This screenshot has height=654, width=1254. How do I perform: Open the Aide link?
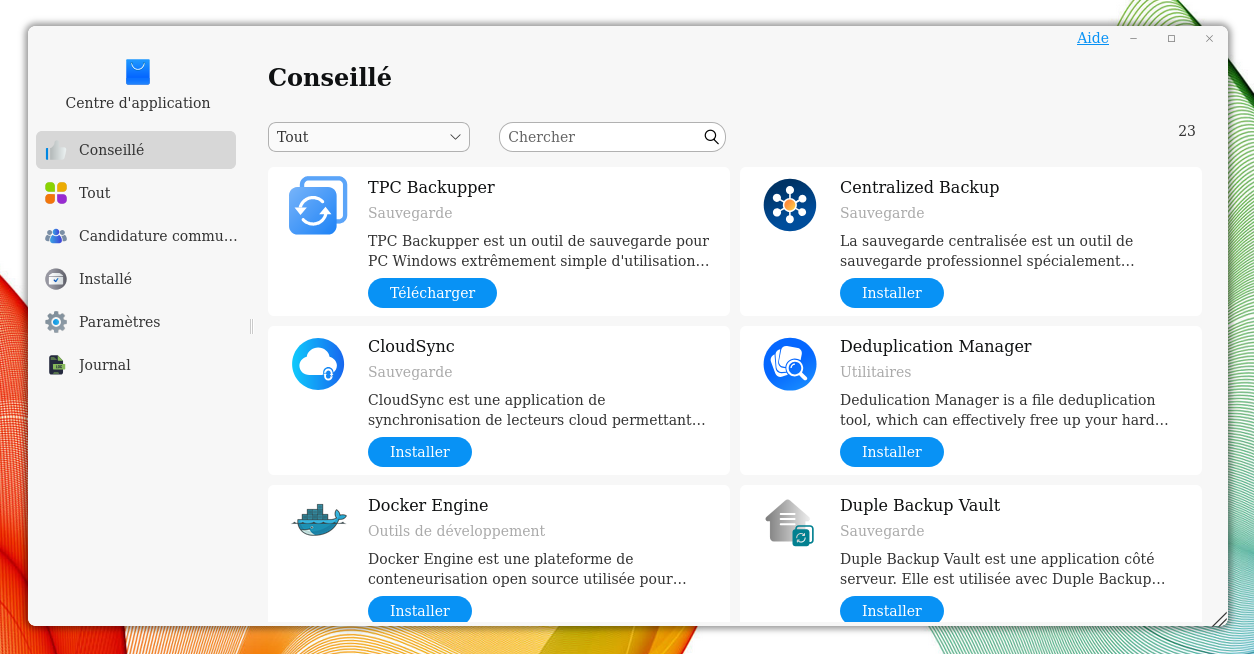1092,38
